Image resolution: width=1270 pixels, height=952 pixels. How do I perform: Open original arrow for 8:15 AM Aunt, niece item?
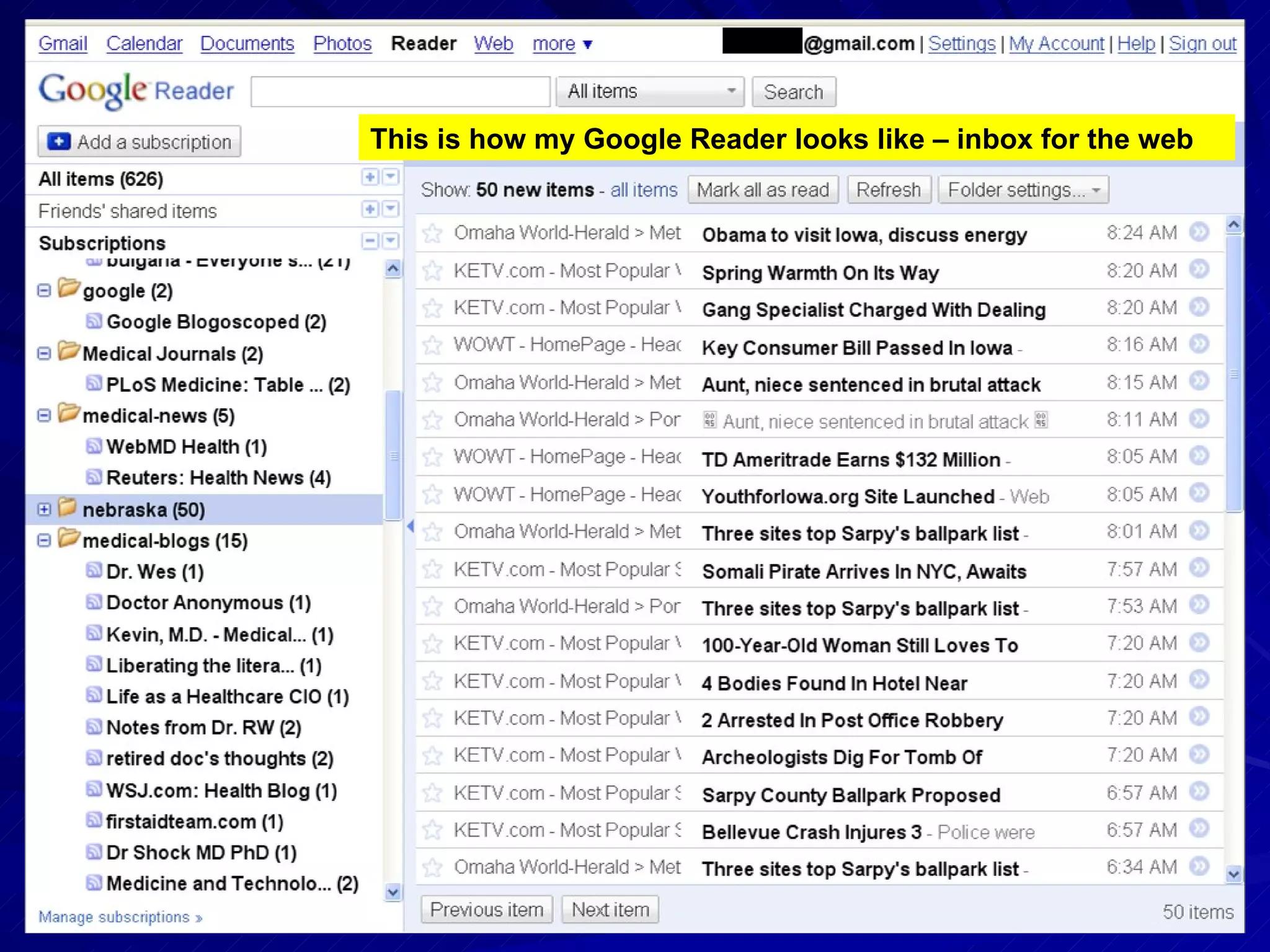1199,381
